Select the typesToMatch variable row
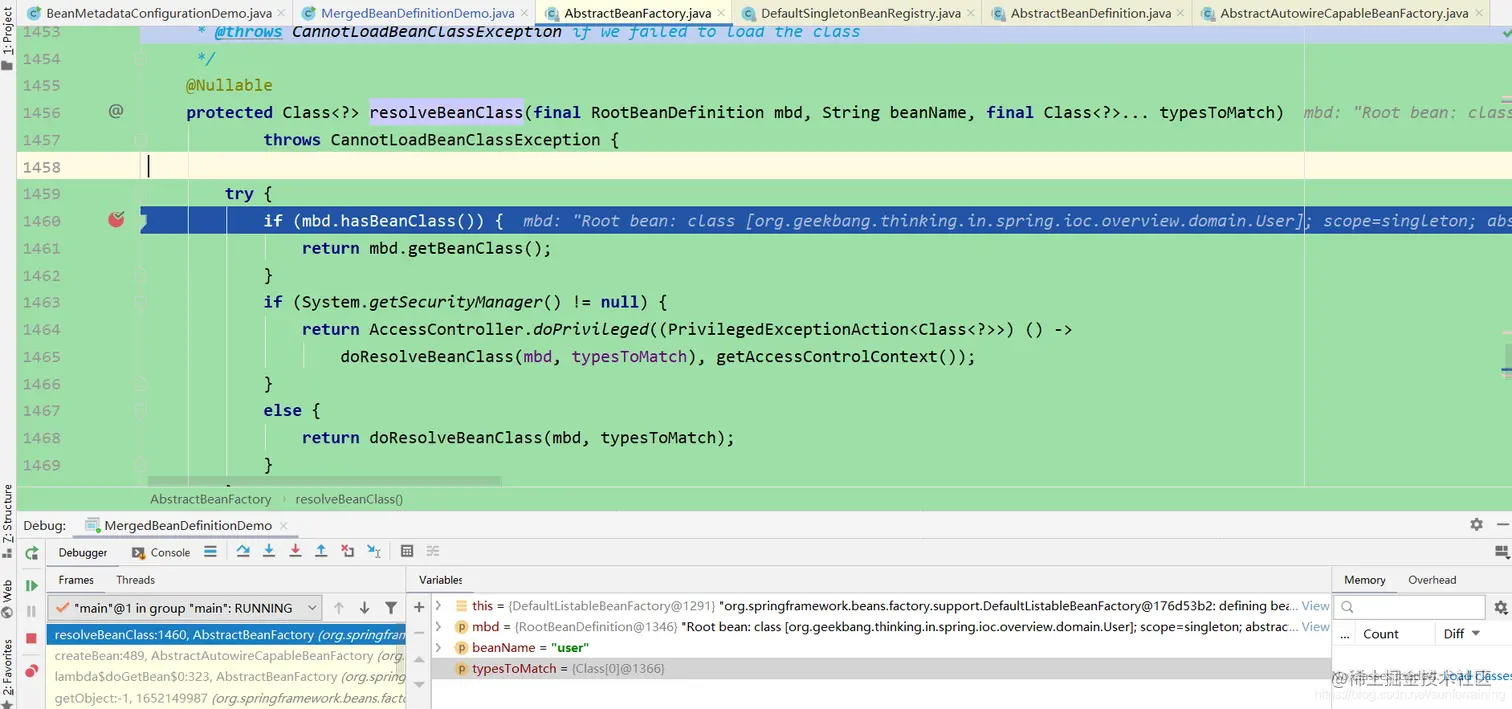 pyautogui.click(x=881, y=669)
